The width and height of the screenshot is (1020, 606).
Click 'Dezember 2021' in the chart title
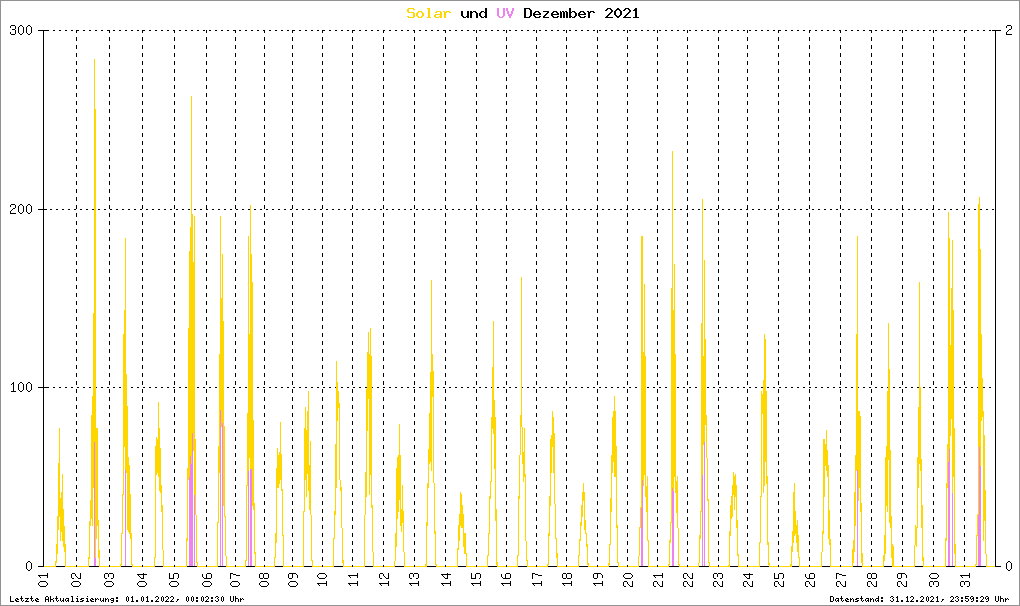(x=581, y=13)
